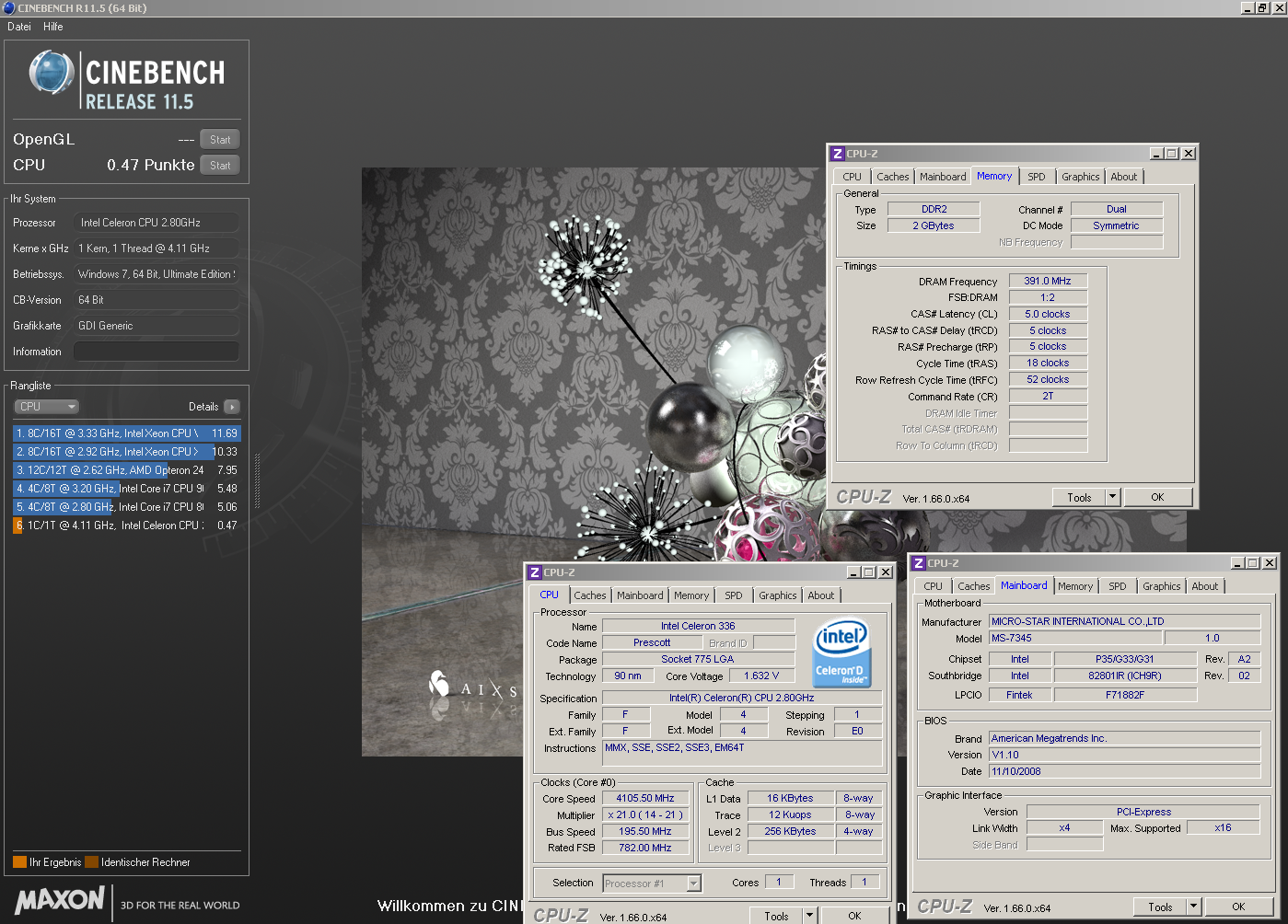Open SPD tab in CPU tab CPU-Z window
Image resolution: width=1288 pixels, height=924 pixels.
click(x=733, y=595)
